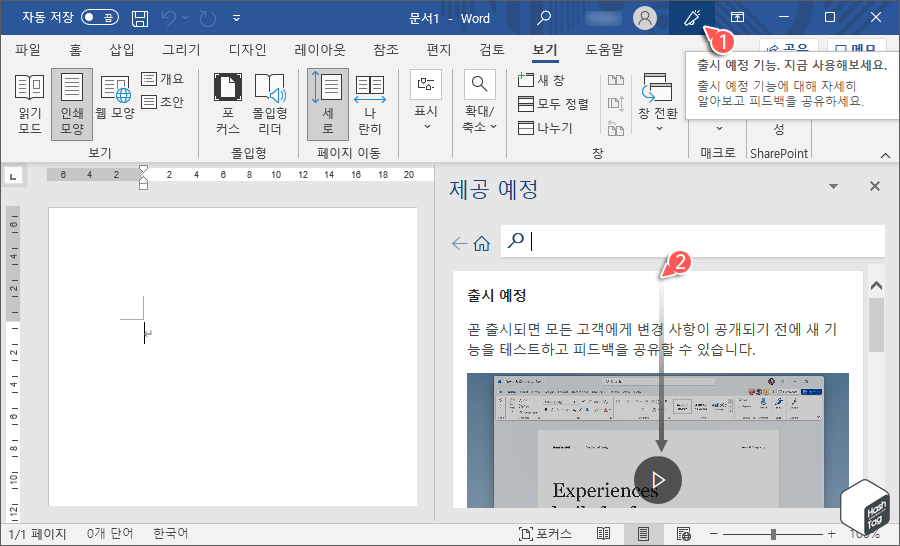Switch to 초안 (Draft) view

pyautogui.click(x=163, y=102)
